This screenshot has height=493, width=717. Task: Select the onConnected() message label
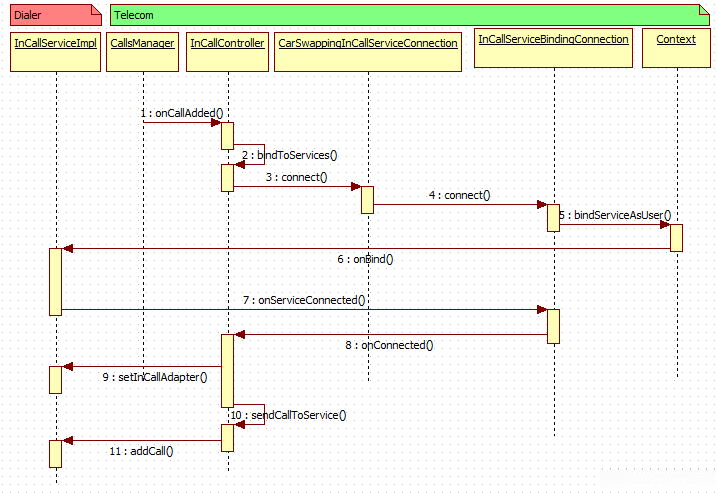(389, 345)
